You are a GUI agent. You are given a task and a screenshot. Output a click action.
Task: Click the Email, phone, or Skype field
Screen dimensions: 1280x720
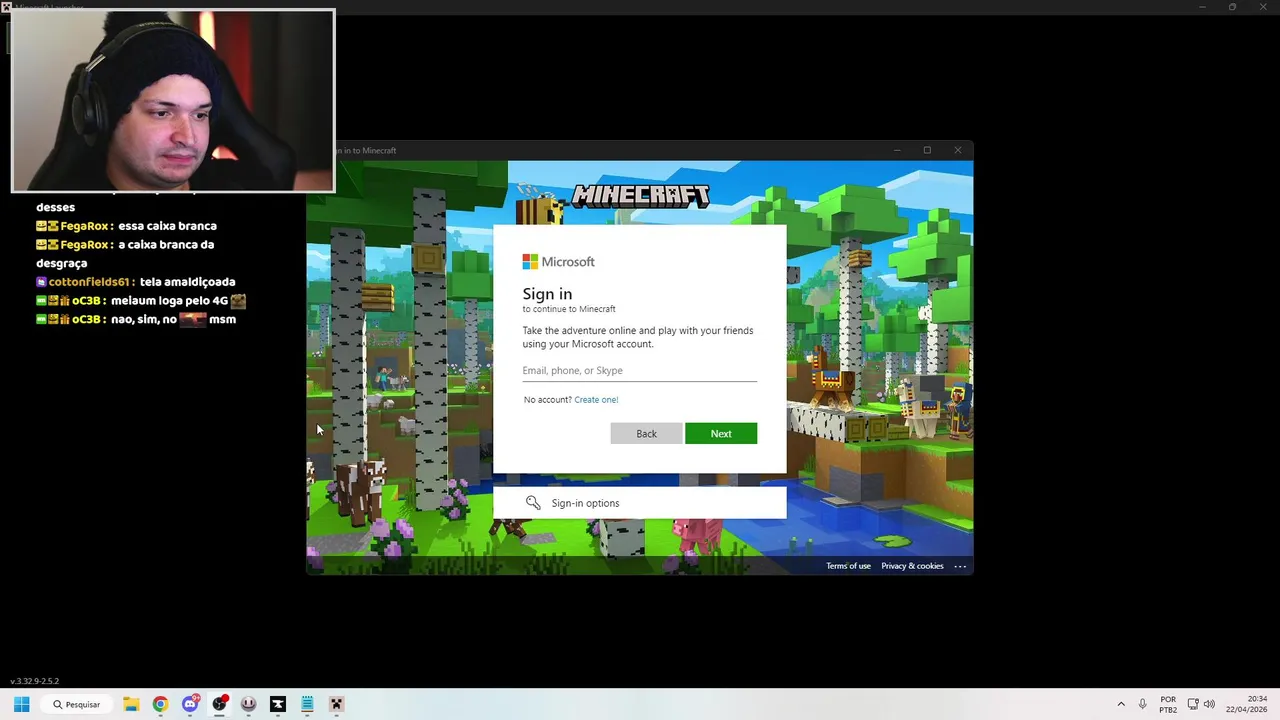tap(639, 370)
